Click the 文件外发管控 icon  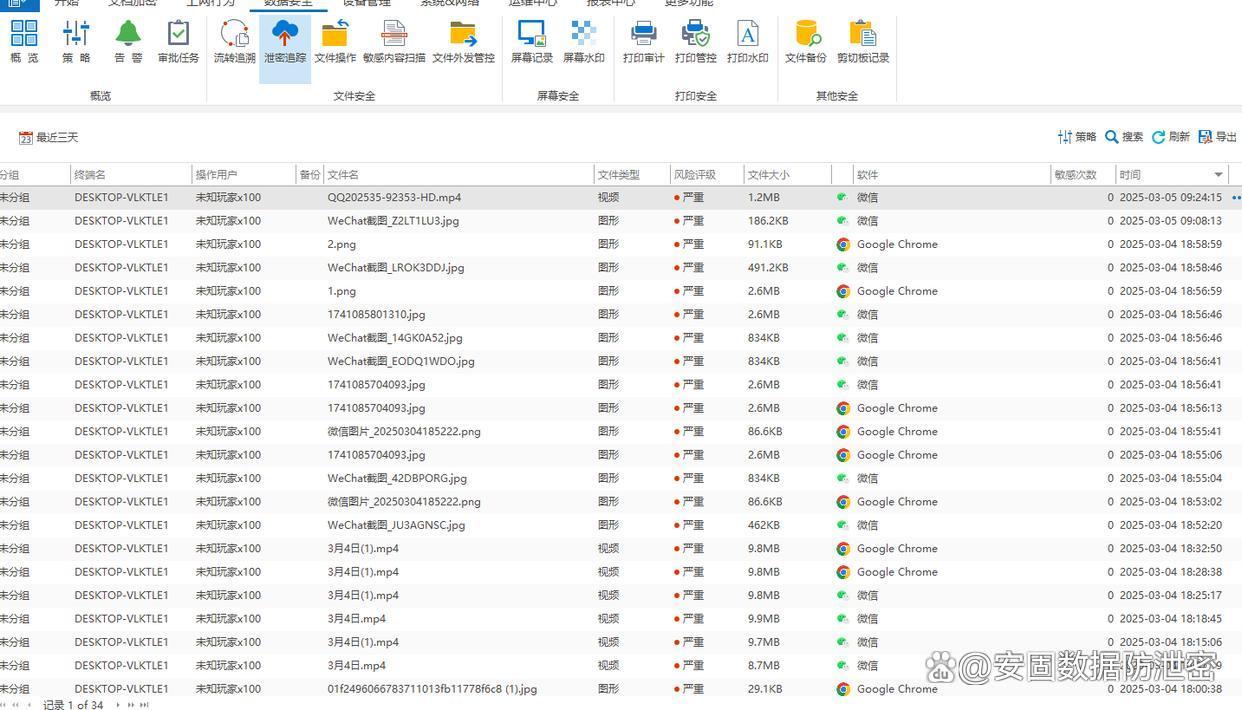point(463,41)
